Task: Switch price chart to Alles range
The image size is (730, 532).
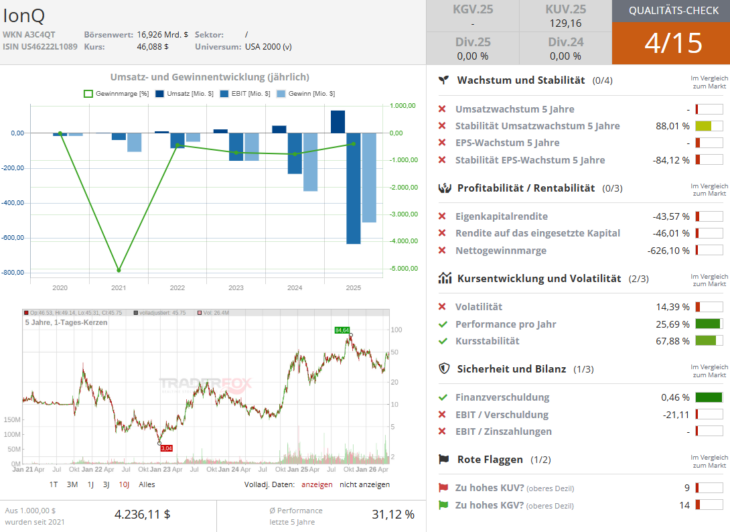Action: point(147,485)
